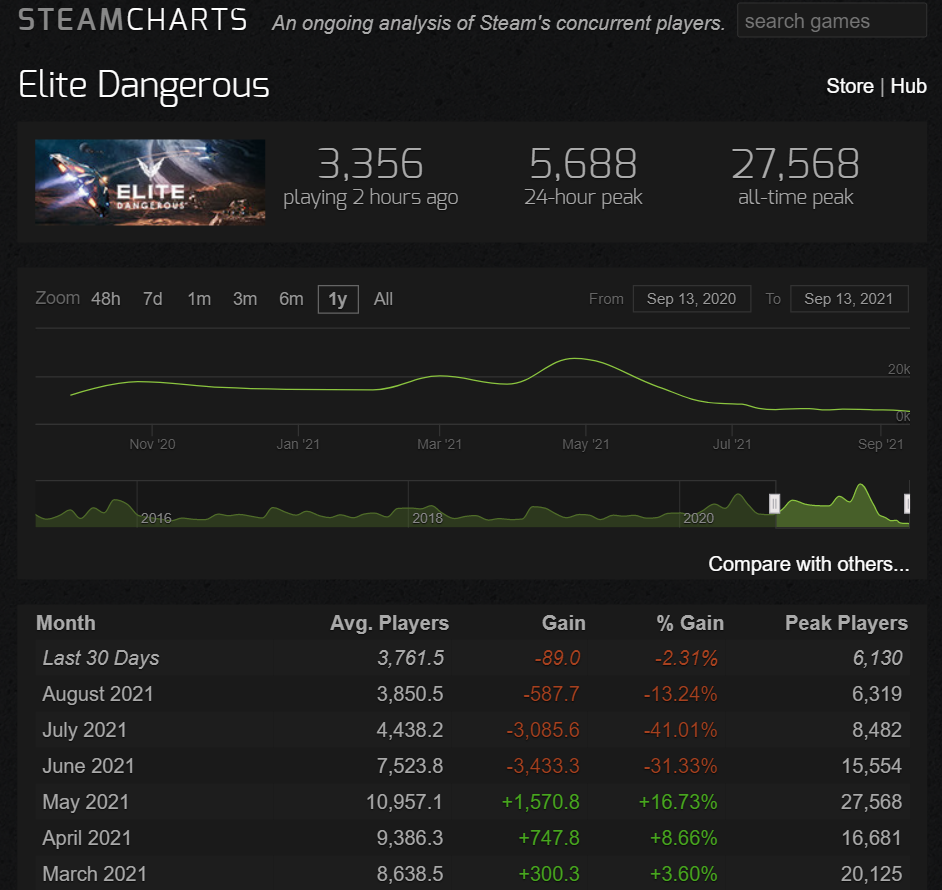This screenshot has width=942, height=890.
Task: Click the Month column header
Action: 65,623
